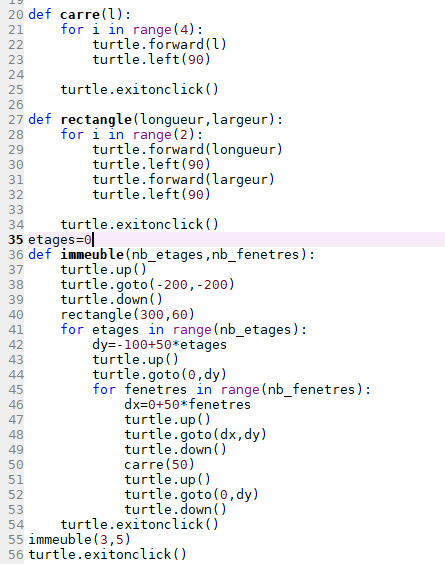Click the 'etages=0' assignment line
The width and height of the screenshot is (445, 564).
coord(60,240)
